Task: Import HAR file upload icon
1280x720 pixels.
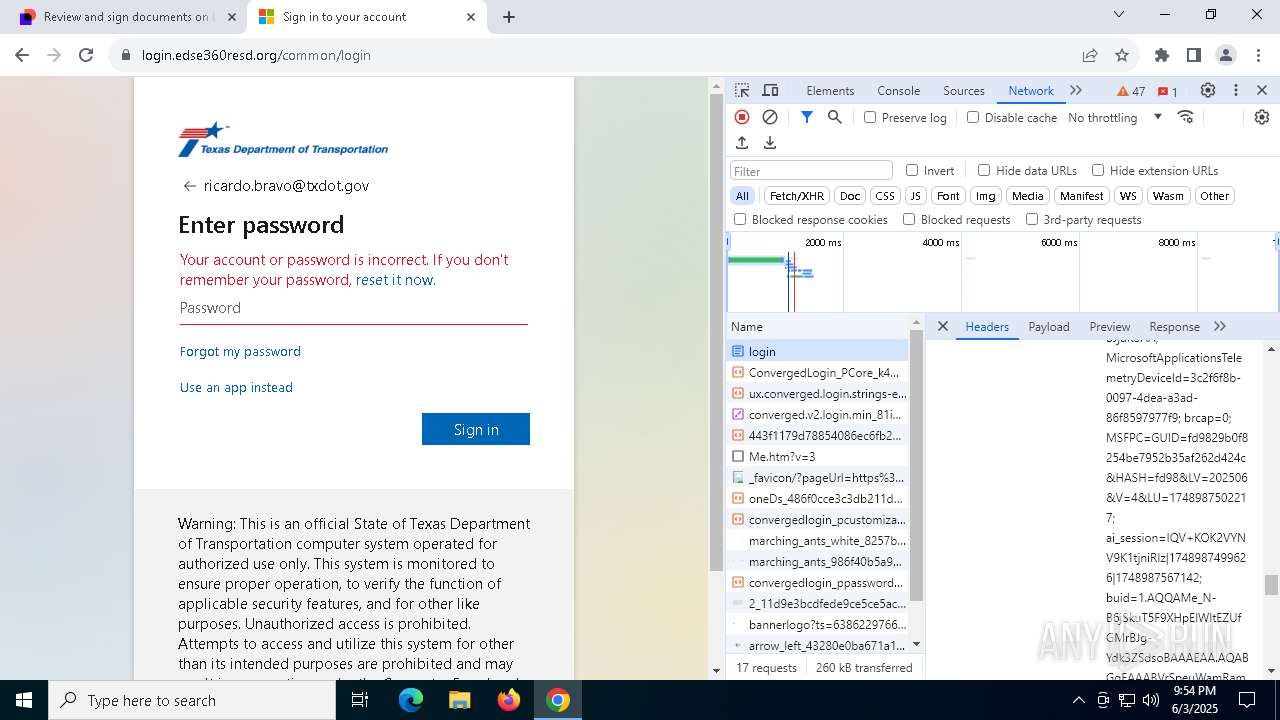Action: point(742,143)
